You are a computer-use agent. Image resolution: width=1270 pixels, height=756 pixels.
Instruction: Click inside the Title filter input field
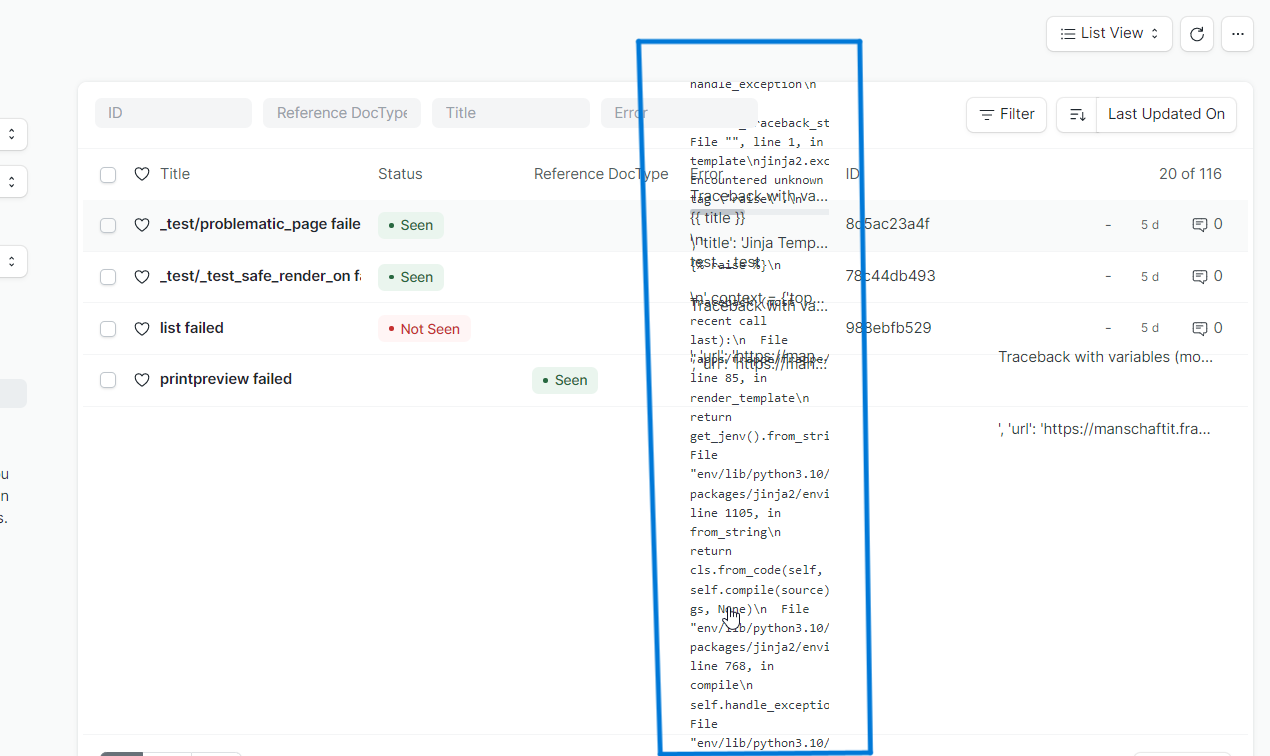[511, 113]
